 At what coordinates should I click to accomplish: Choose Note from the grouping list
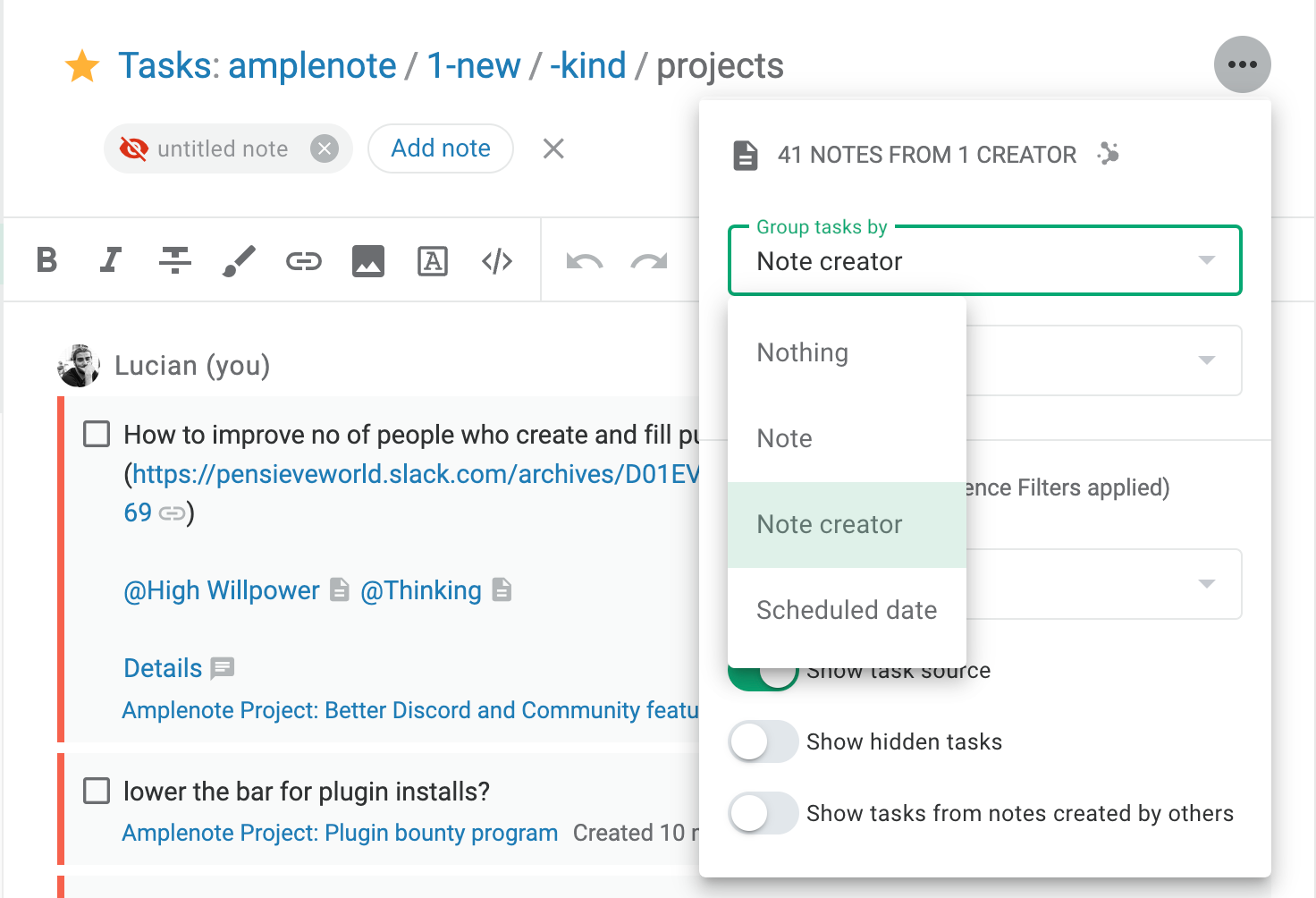tap(848, 438)
